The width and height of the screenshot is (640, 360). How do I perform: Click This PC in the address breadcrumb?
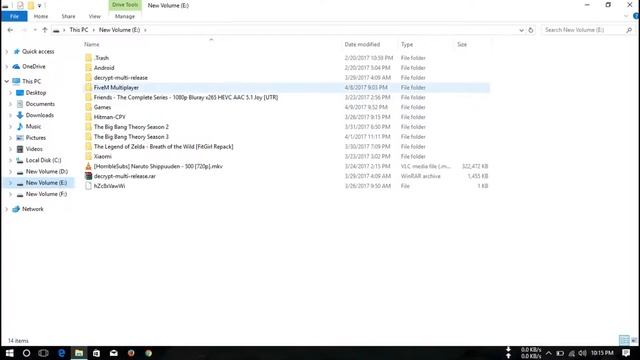coord(79,30)
